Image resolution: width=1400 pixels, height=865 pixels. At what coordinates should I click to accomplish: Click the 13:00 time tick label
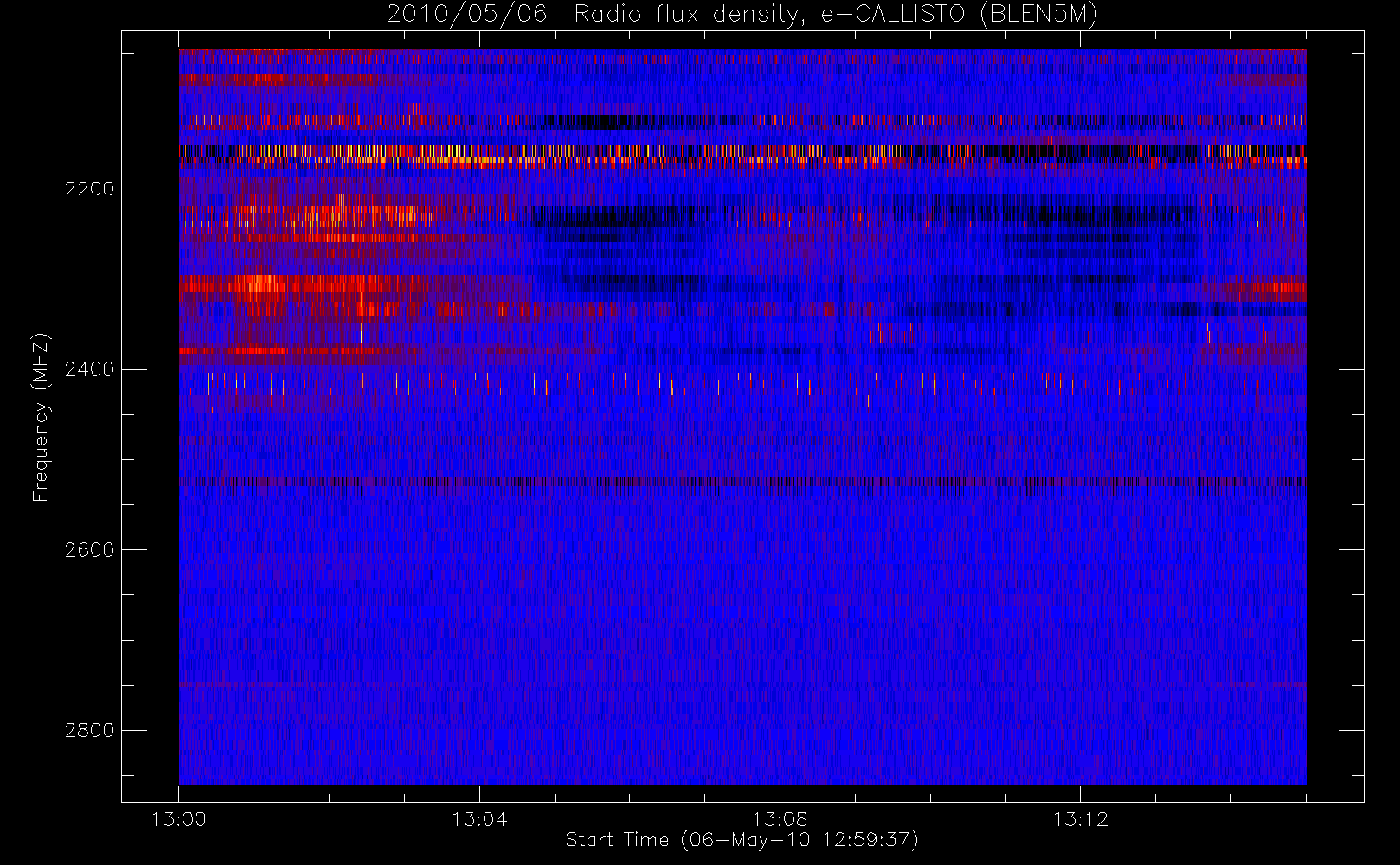179,819
